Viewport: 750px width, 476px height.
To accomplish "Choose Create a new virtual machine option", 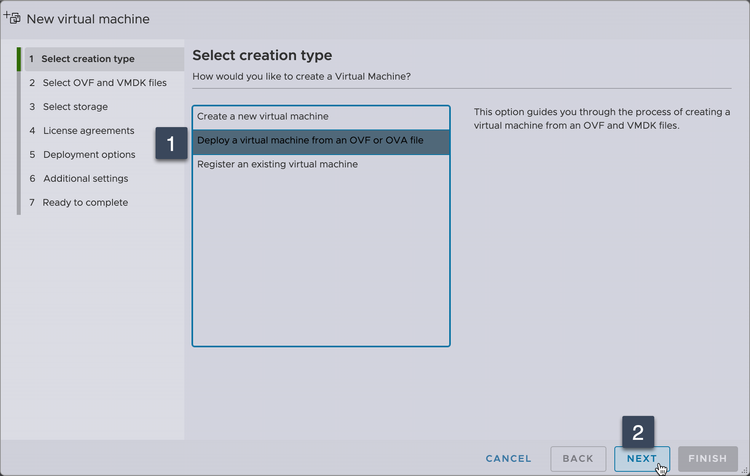I will point(263,117).
